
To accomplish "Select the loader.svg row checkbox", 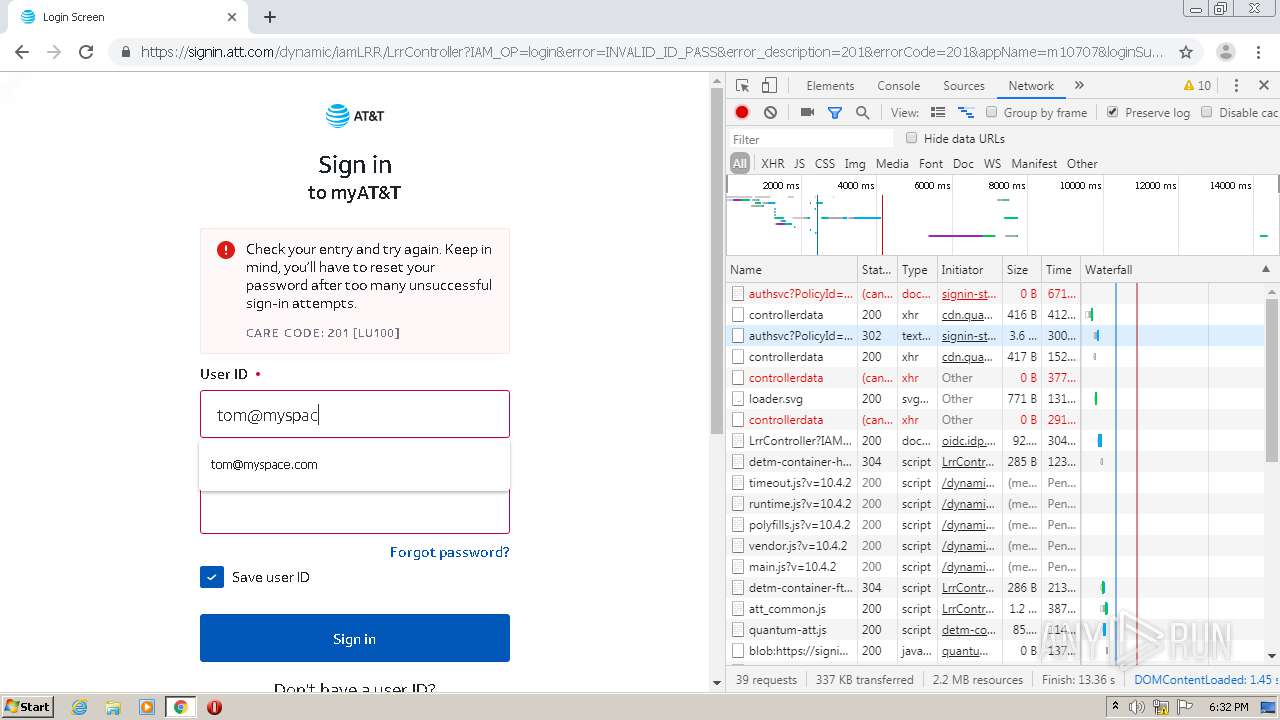I will point(738,399).
